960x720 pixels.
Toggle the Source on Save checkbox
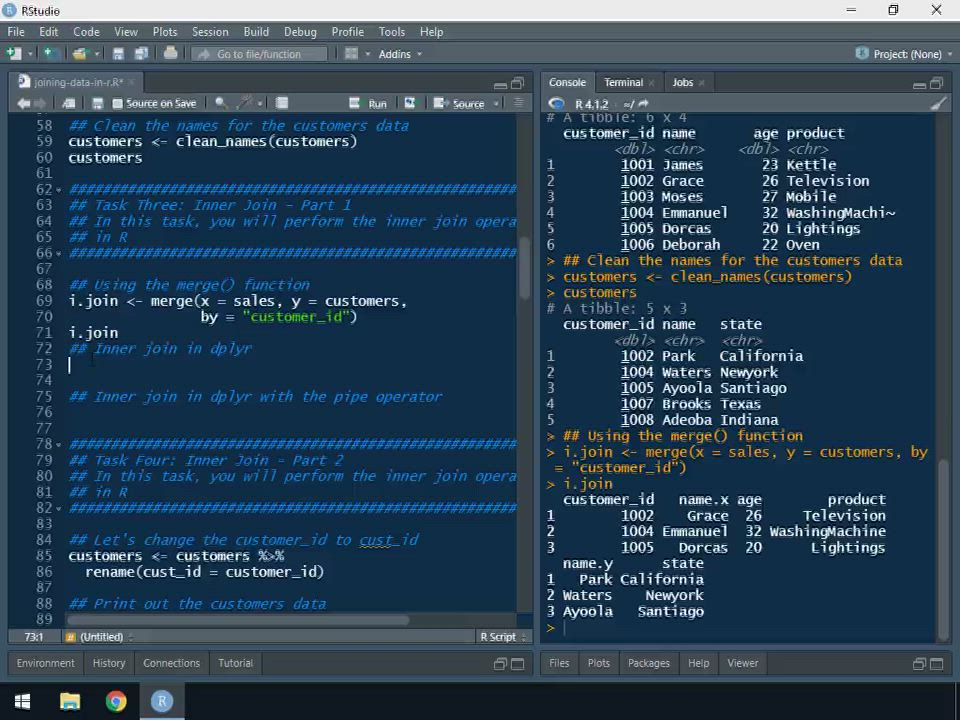pyautogui.click(x=118, y=104)
